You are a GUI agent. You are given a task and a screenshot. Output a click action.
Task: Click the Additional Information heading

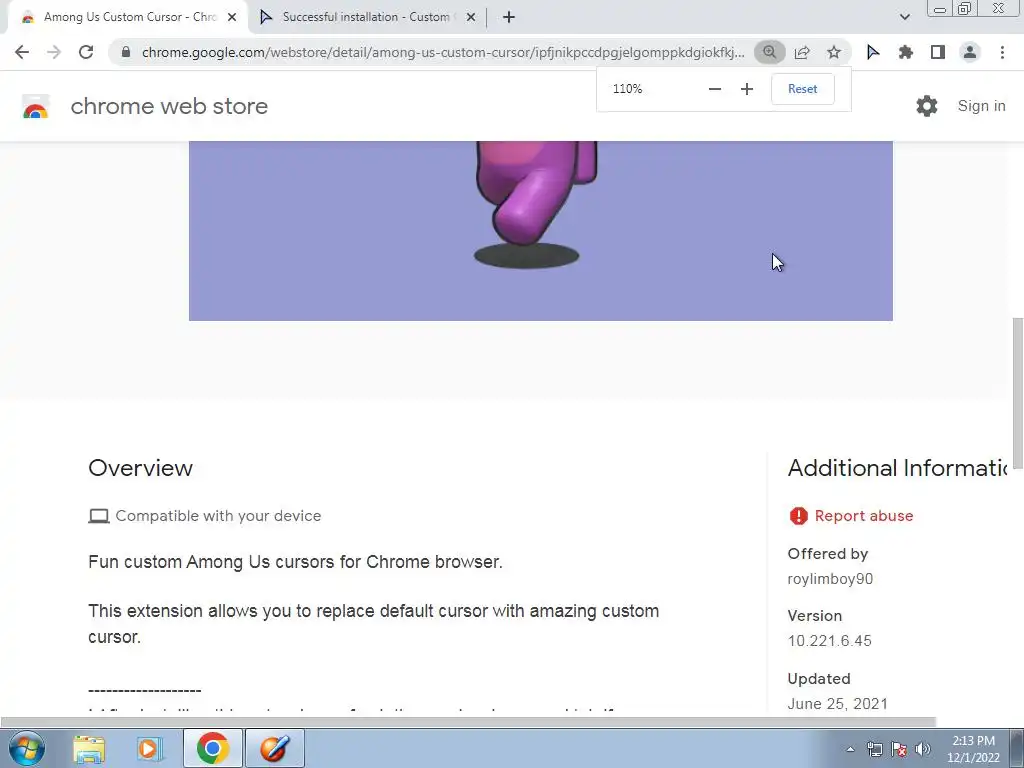(898, 468)
